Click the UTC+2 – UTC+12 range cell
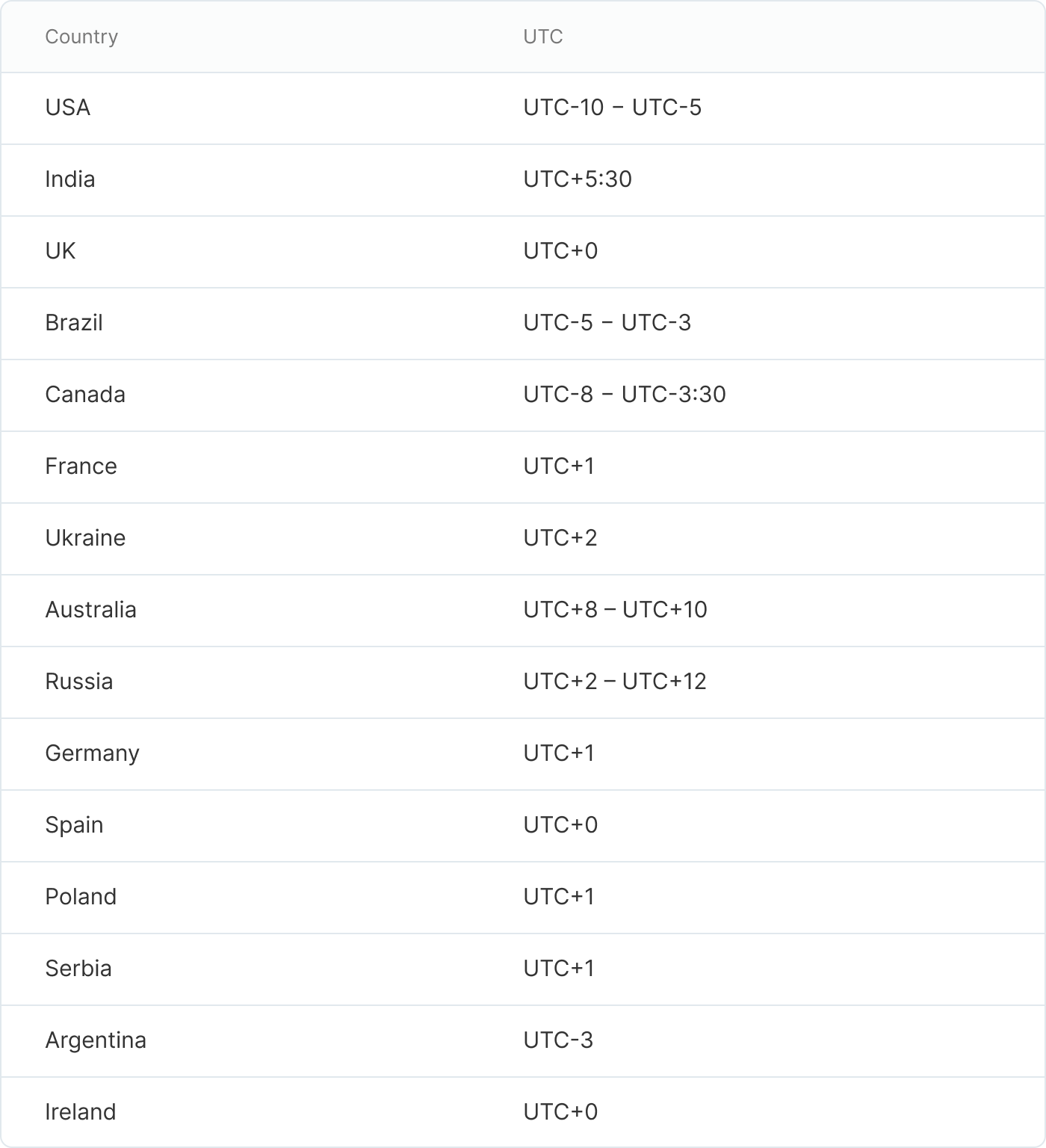The image size is (1046, 1148). [x=615, y=682]
